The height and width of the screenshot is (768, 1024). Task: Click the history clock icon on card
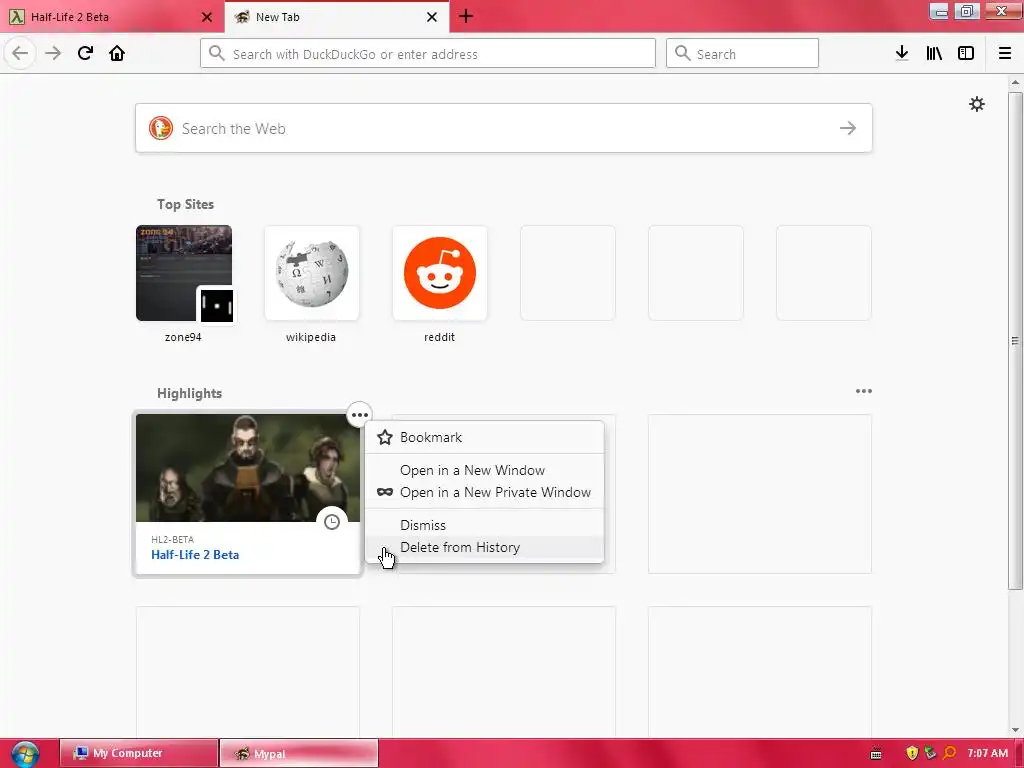pyautogui.click(x=332, y=522)
